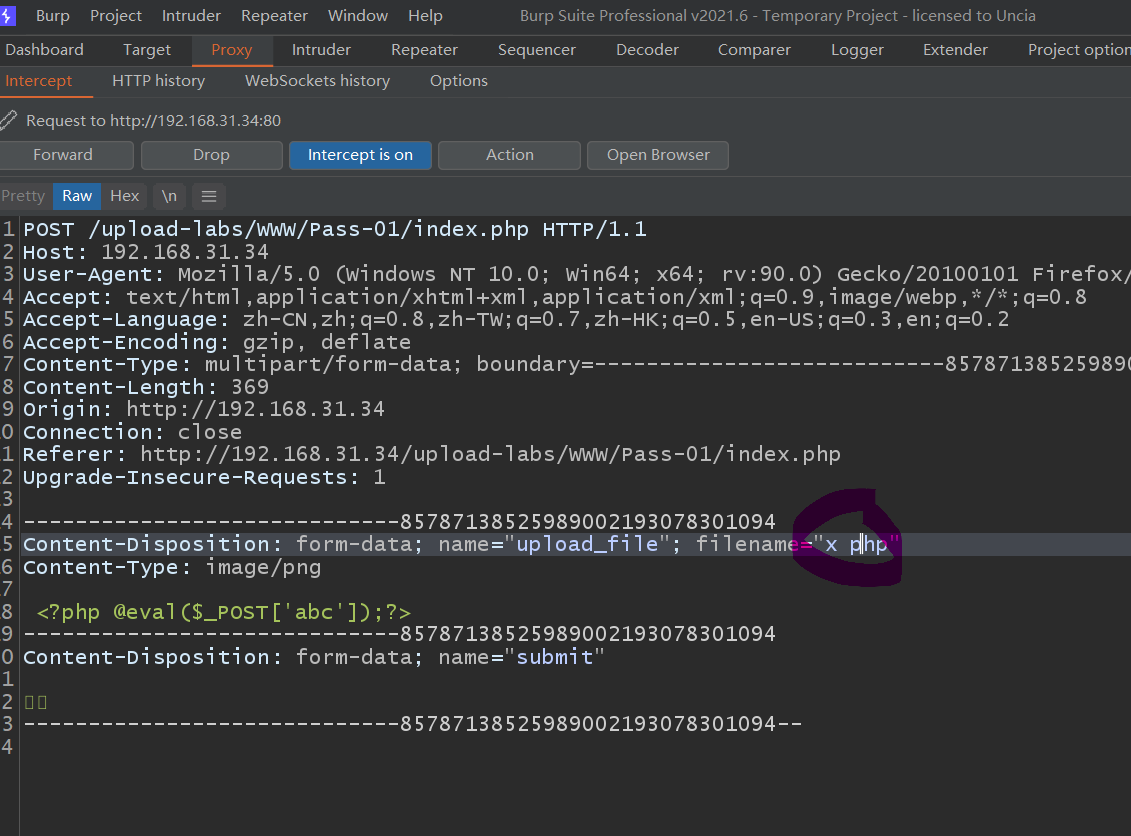Image resolution: width=1131 pixels, height=836 pixels.
Task: Click the Connection: close line
Action: tap(132, 432)
